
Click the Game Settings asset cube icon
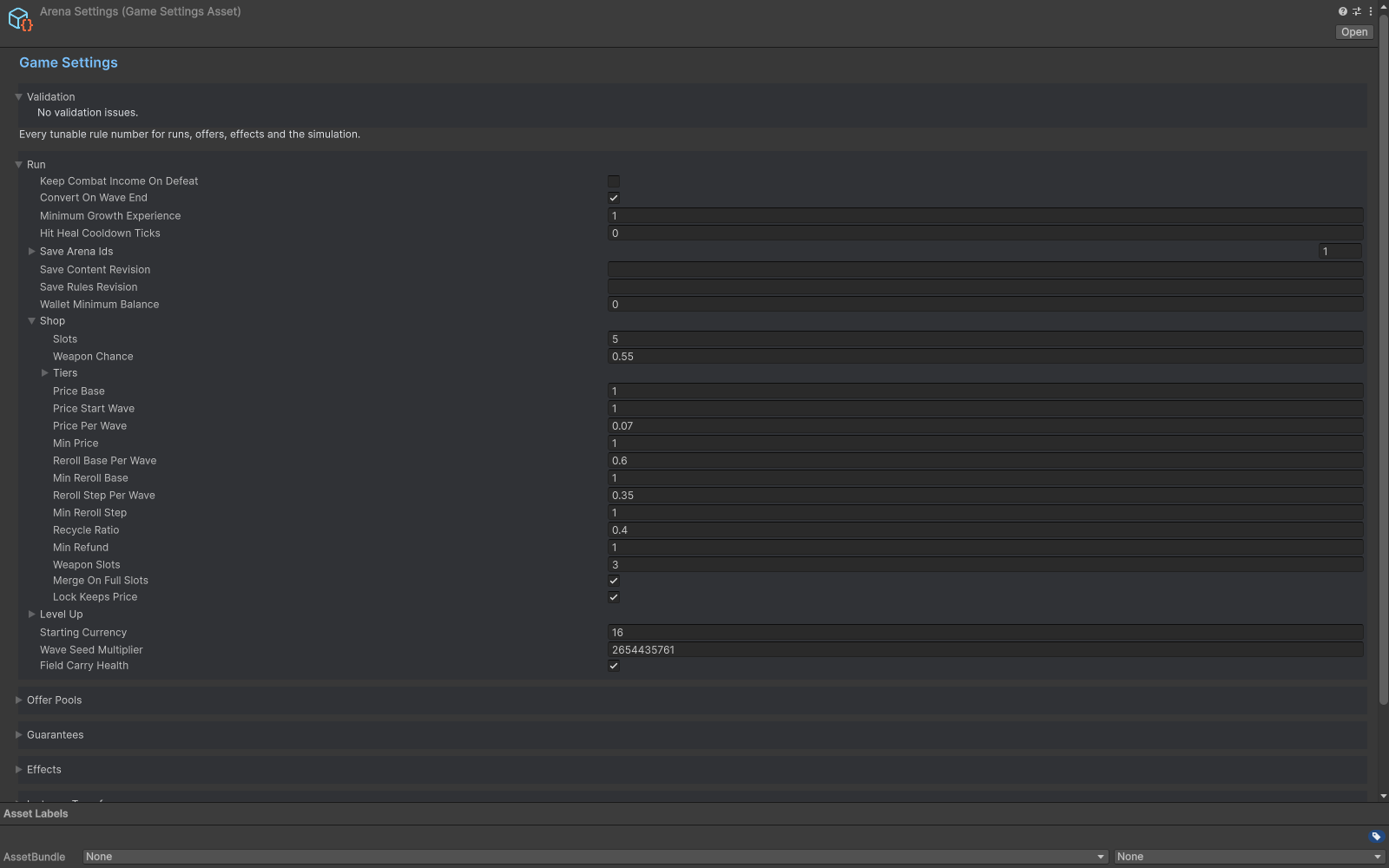point(20,20)
